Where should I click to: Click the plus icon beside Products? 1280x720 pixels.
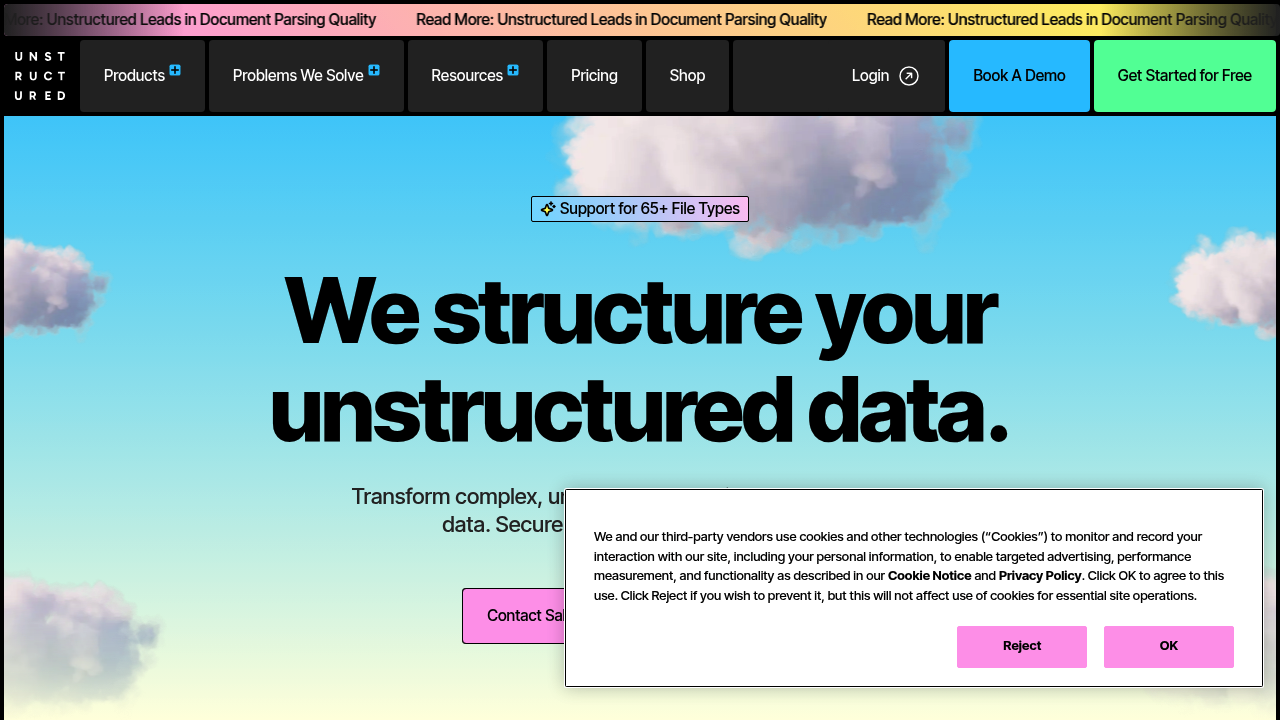(x=175, y=70)
